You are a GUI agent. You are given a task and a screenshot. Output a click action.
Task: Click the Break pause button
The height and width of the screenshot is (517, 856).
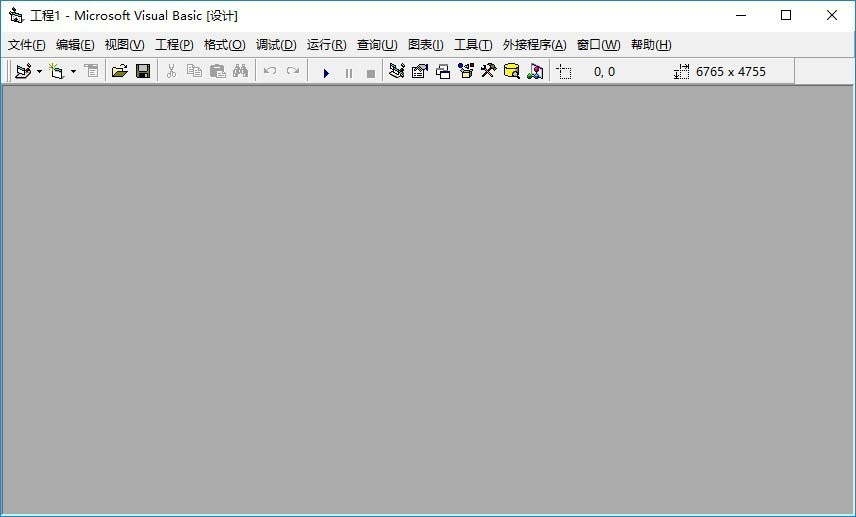(349, 73)
